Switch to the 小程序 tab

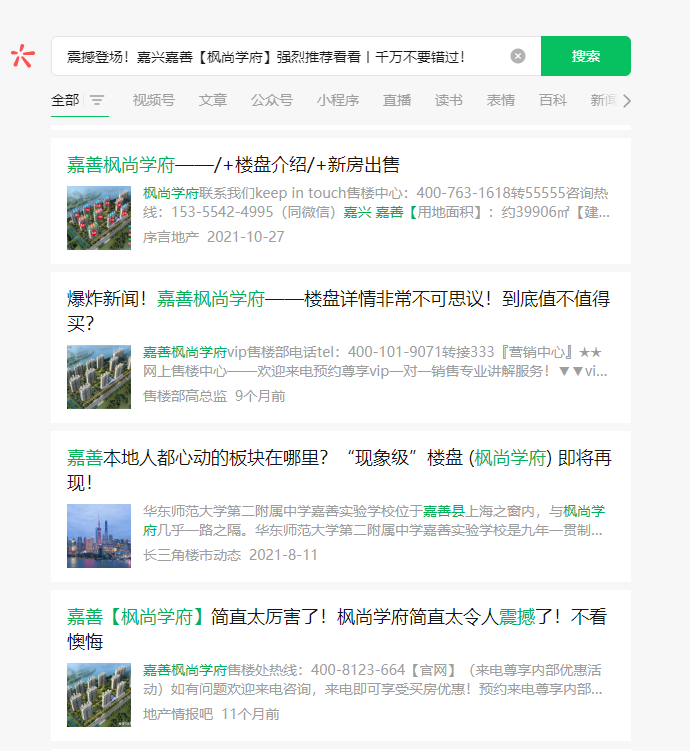point(338,100)
